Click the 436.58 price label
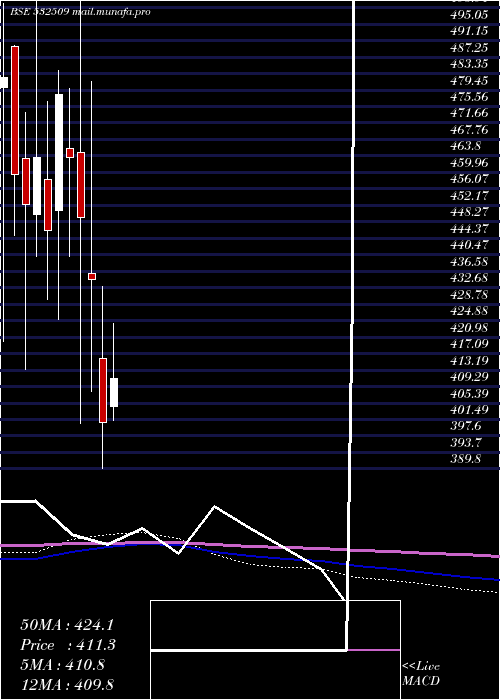 pos(469,261)
